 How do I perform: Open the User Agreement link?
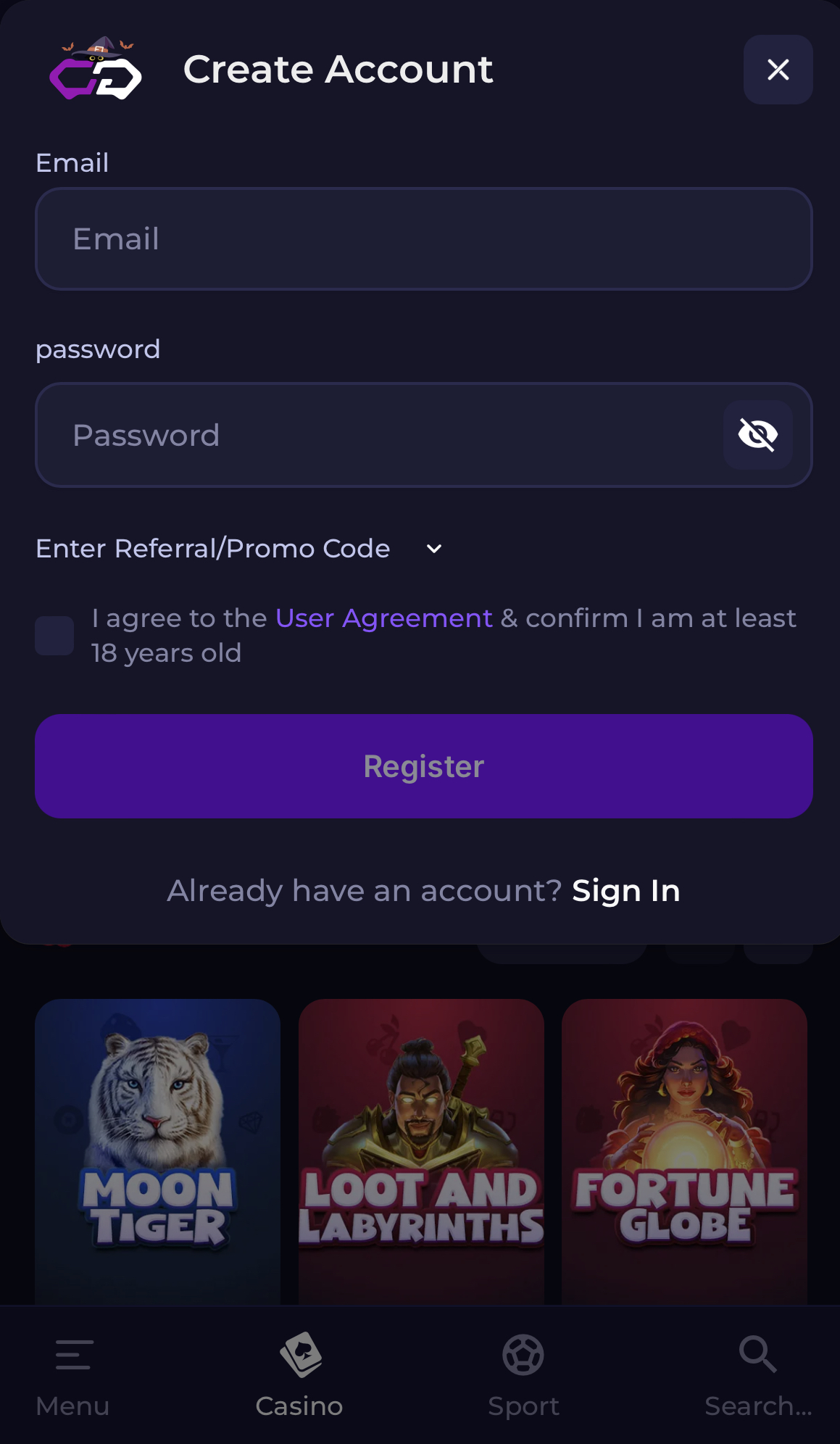(x=383, y=618)
